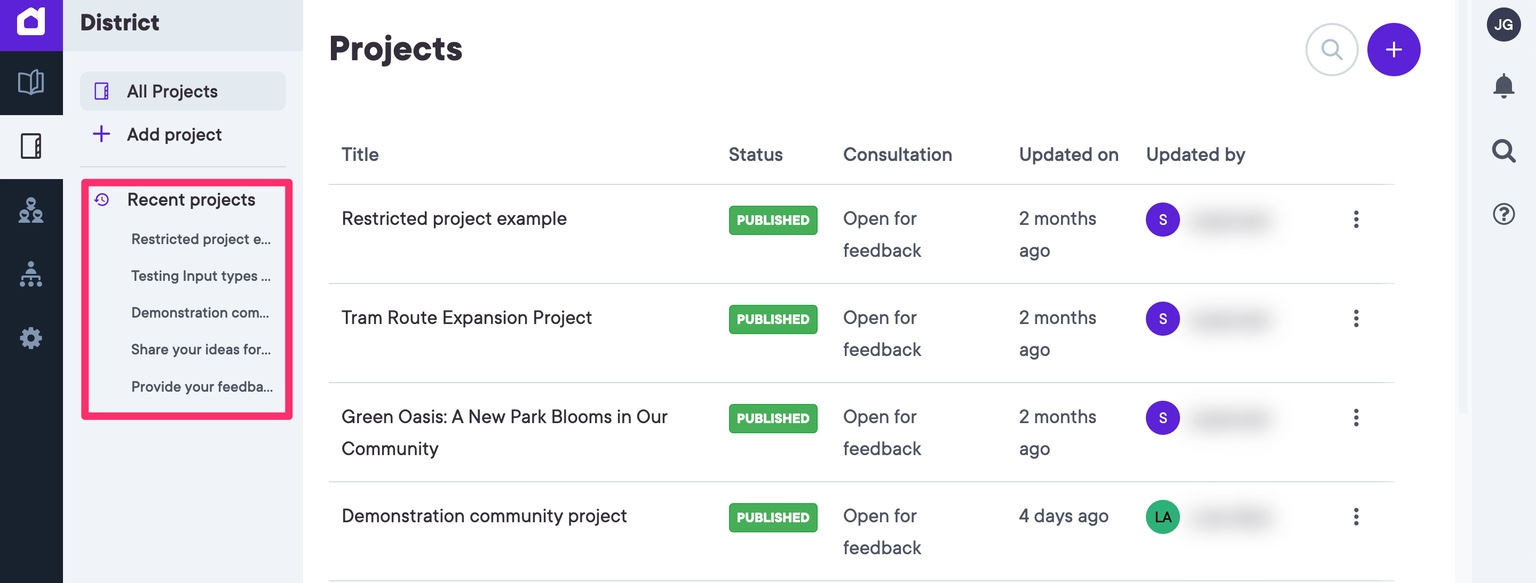Viewport: 1536px width, 583px height.
Task: Click the help question mark icon
Action: coord(1503,214)
